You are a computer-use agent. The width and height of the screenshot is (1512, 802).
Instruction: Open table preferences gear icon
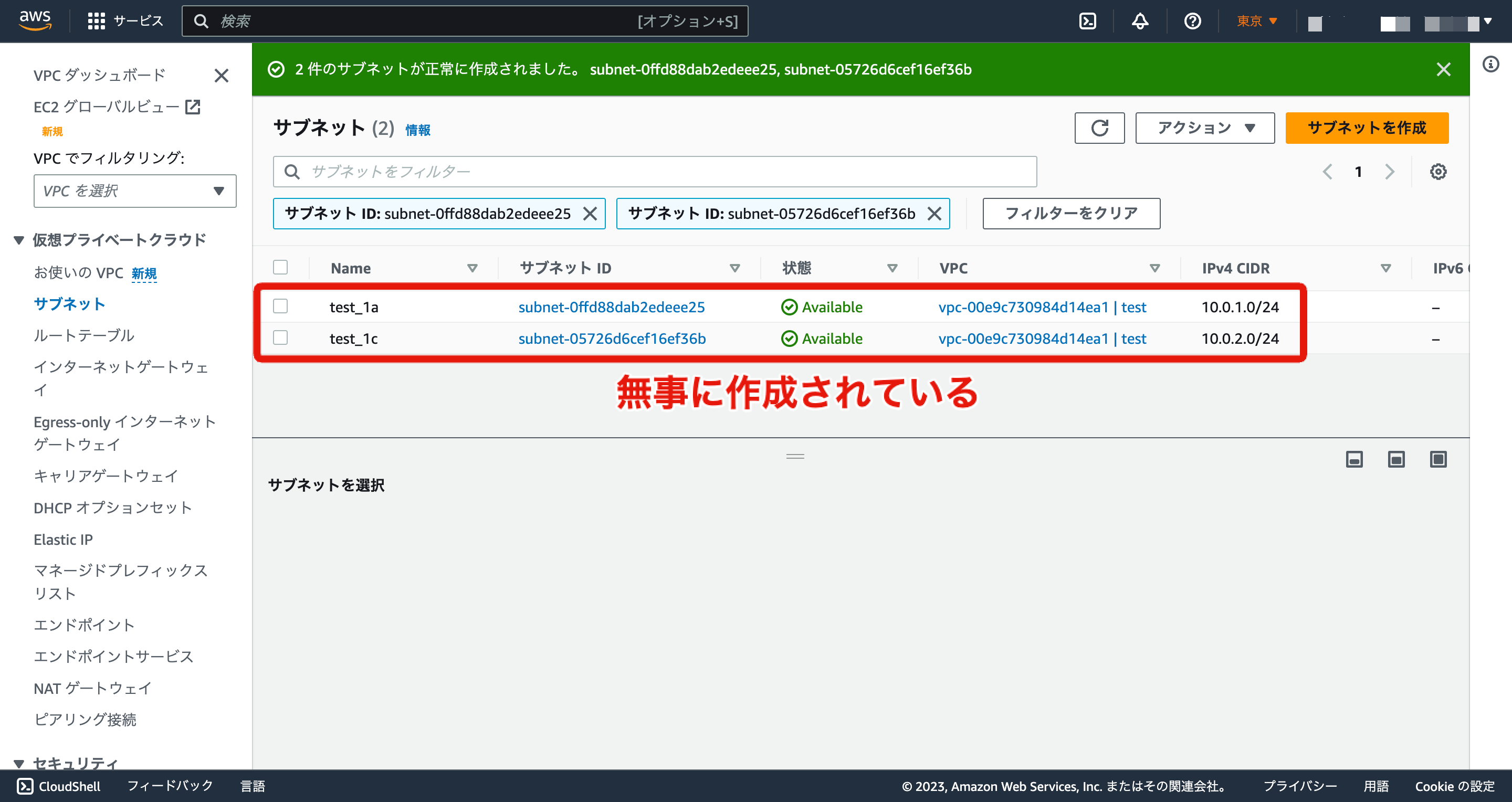point(1437,172)
